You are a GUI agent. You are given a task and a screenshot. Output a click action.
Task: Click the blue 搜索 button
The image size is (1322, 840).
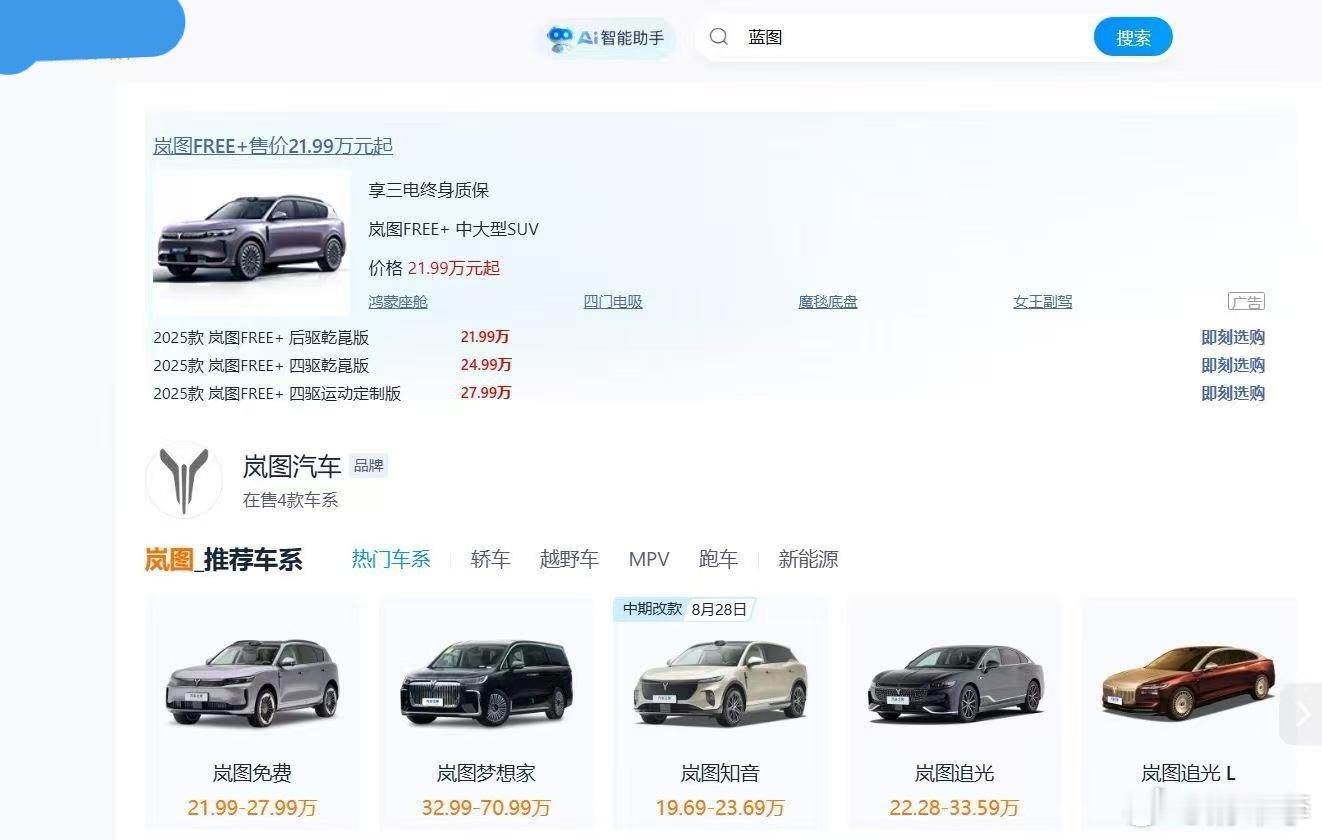1133,37
